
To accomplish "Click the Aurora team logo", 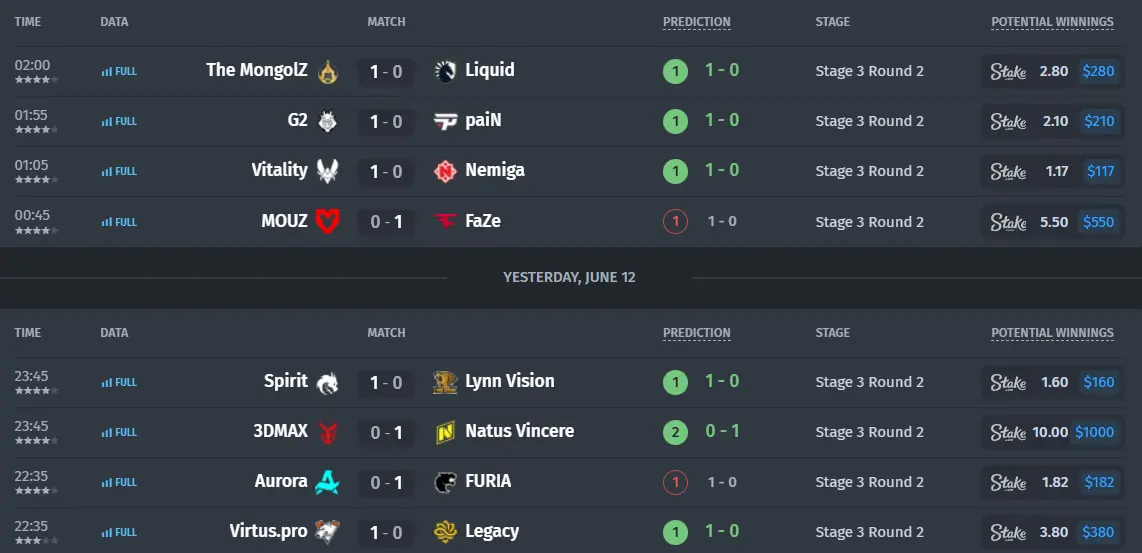I will click(328, 482).
